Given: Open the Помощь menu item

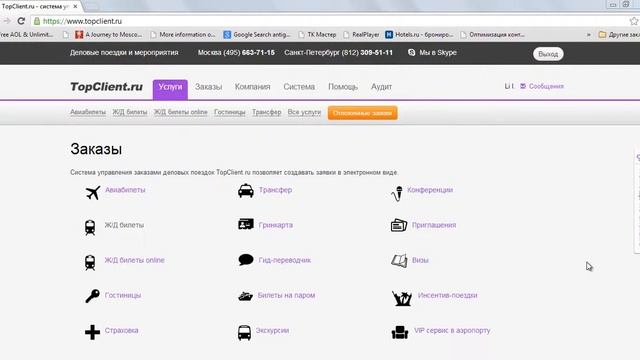Looking at the screenshot, I should 343,87.
